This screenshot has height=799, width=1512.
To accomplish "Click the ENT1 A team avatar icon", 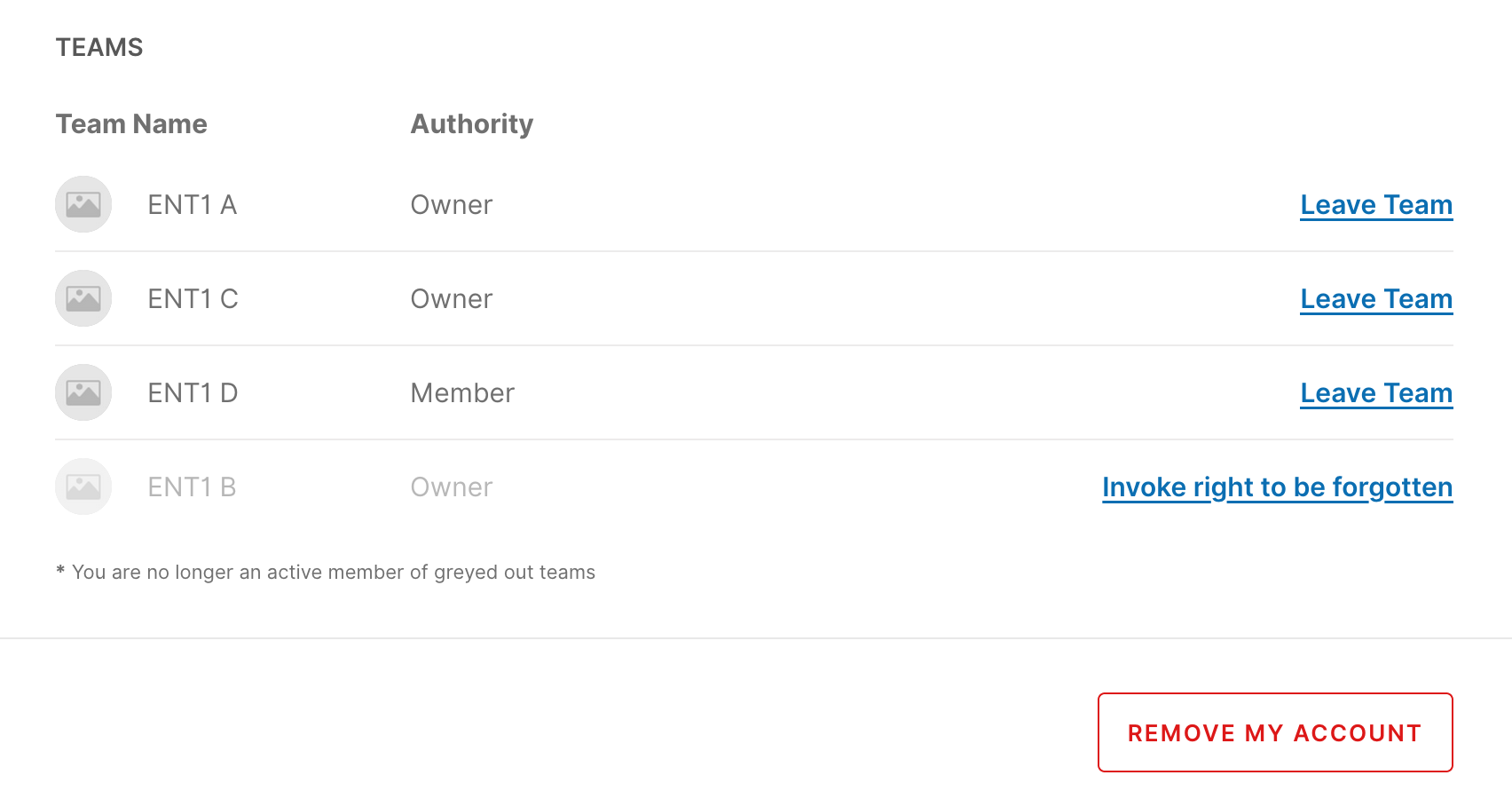I will point(83,204).
